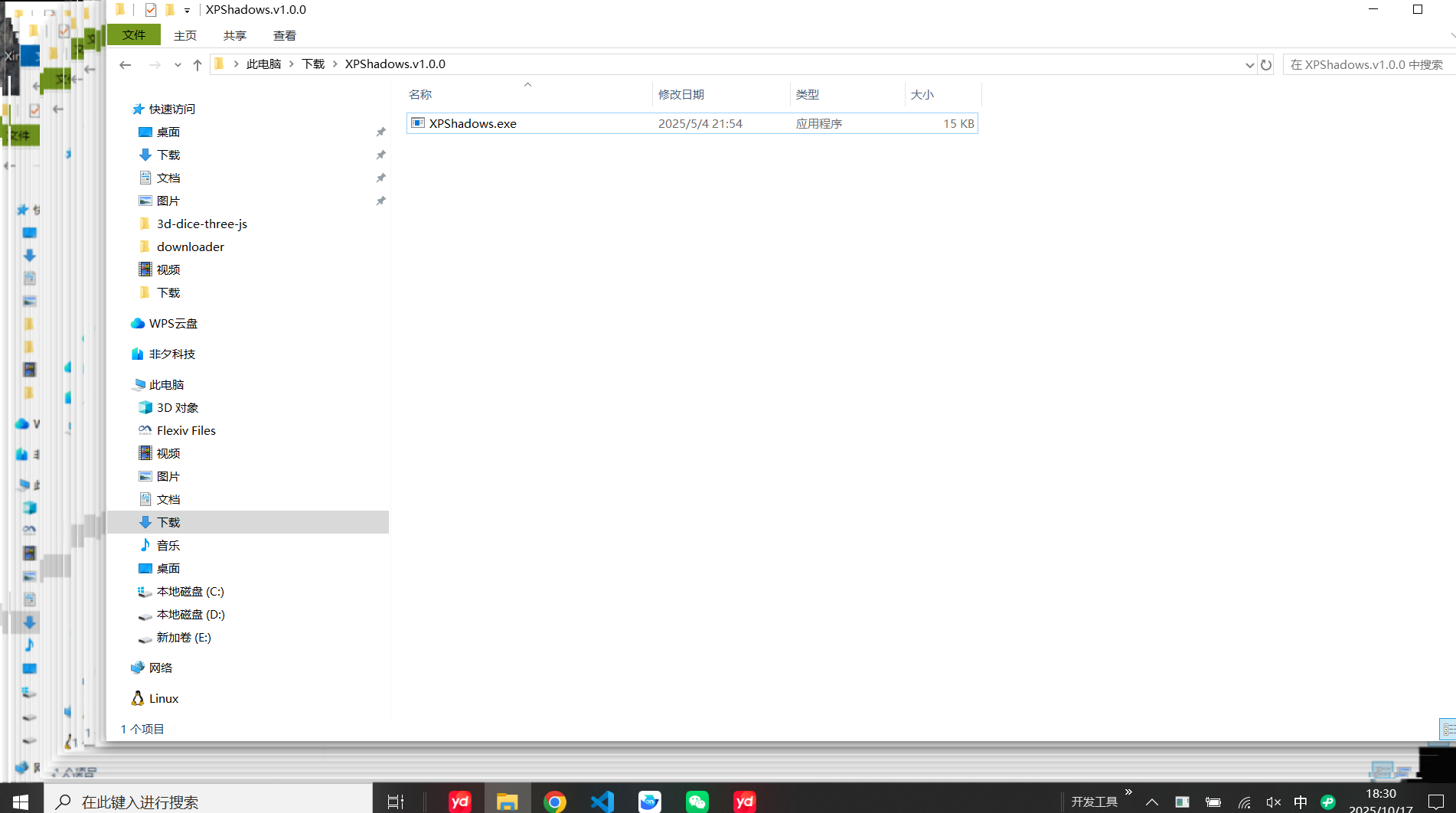Switch to the 查看 ribbon tab
This screenshot has width=1456, height=813.
pos(284,36)
